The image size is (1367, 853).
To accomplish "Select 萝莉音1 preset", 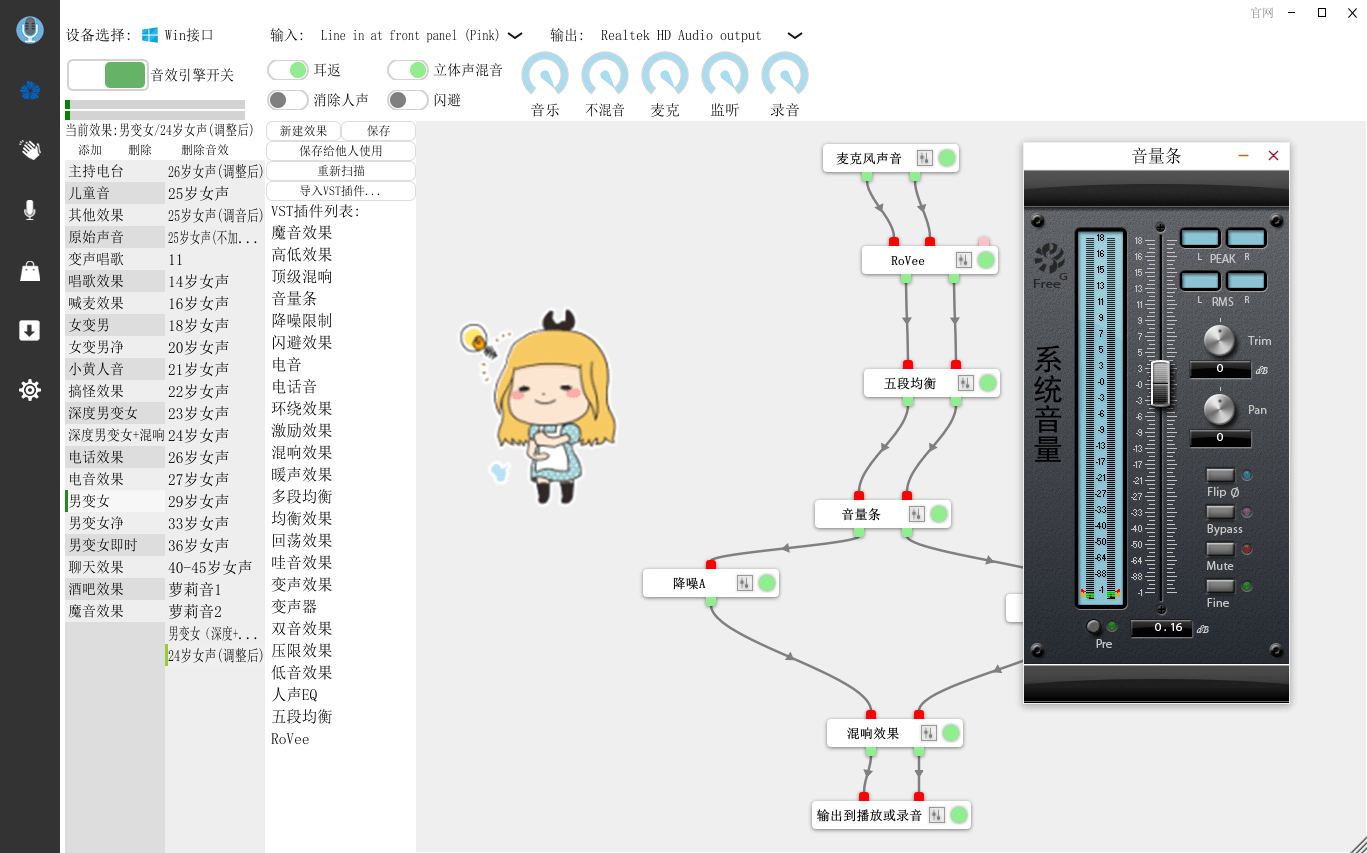I will 215,589.
